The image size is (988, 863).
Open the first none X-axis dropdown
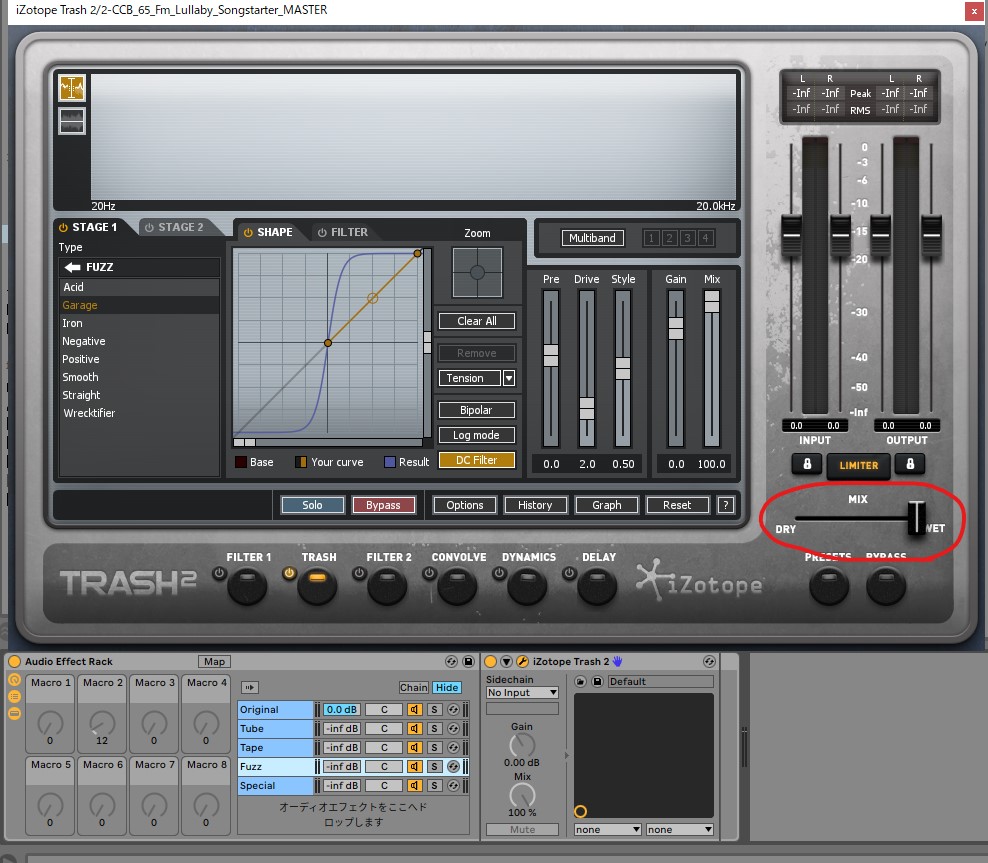607,830
